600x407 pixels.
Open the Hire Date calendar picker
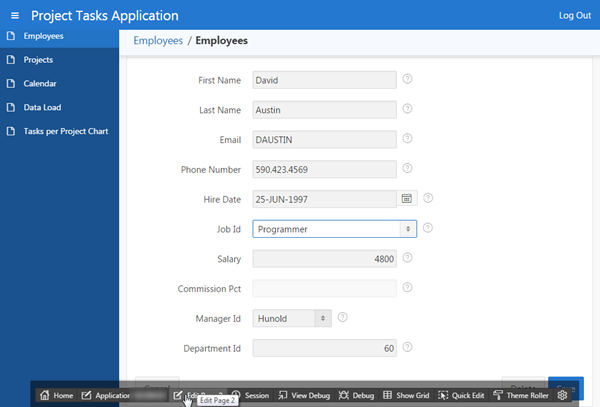[407, 198]
